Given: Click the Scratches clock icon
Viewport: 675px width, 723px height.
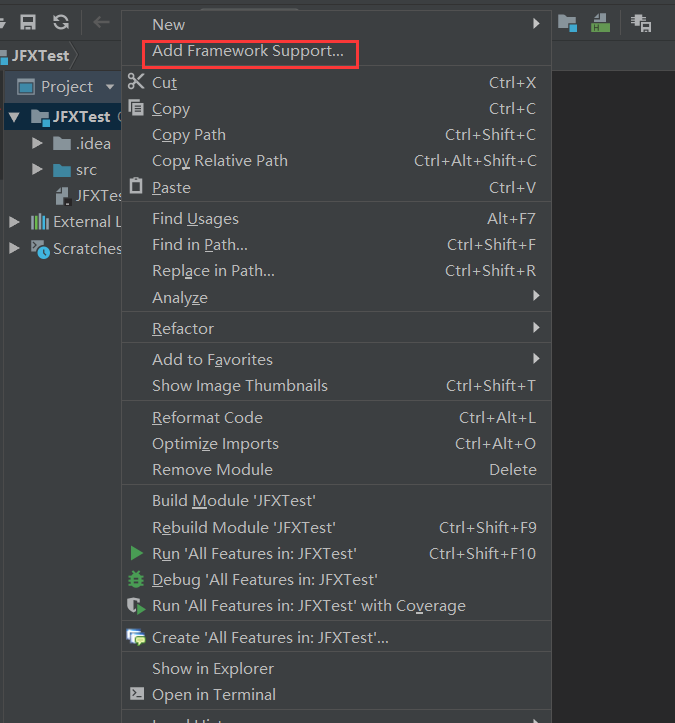Looking at the screenshot, I should point(40,249).
